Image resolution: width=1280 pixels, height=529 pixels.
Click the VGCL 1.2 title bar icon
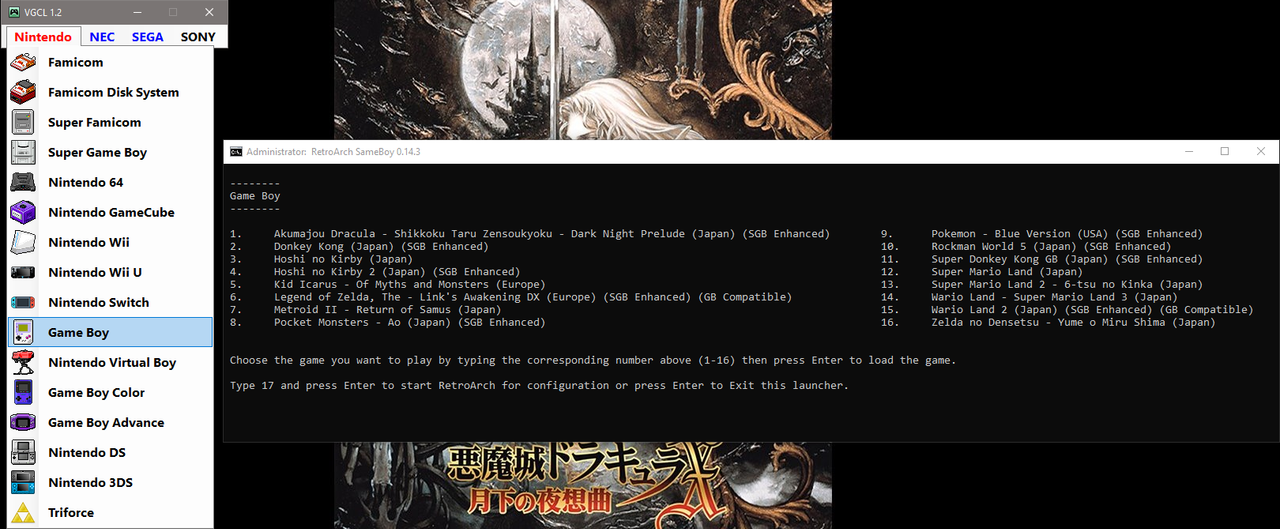point(14,12)
